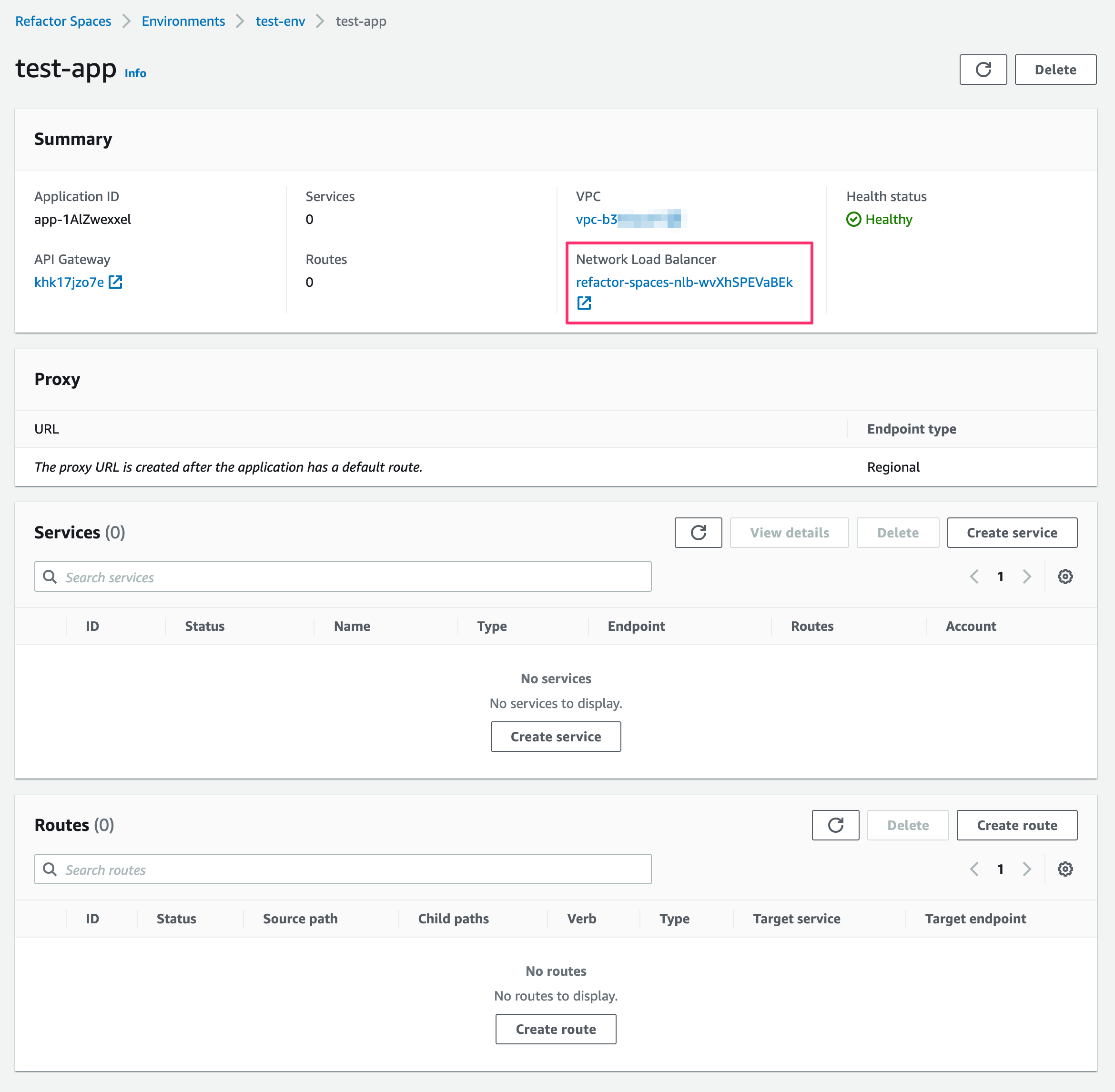Open the external link icon below Network Load Balancer
The width and height of the screenshot is (1115, 1092).
click(584, 303)
